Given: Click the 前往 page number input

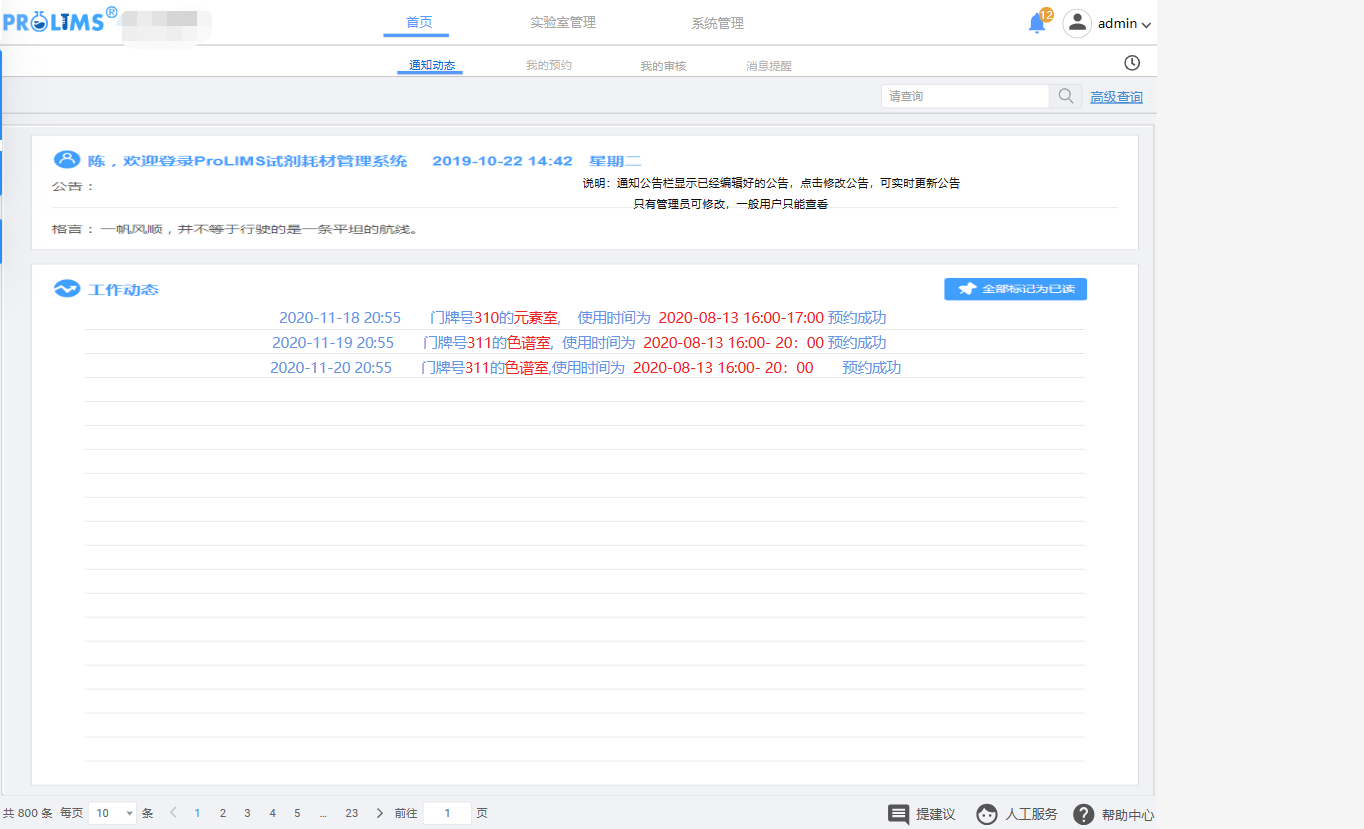Looking at the screenshot, I should [447, 813].
